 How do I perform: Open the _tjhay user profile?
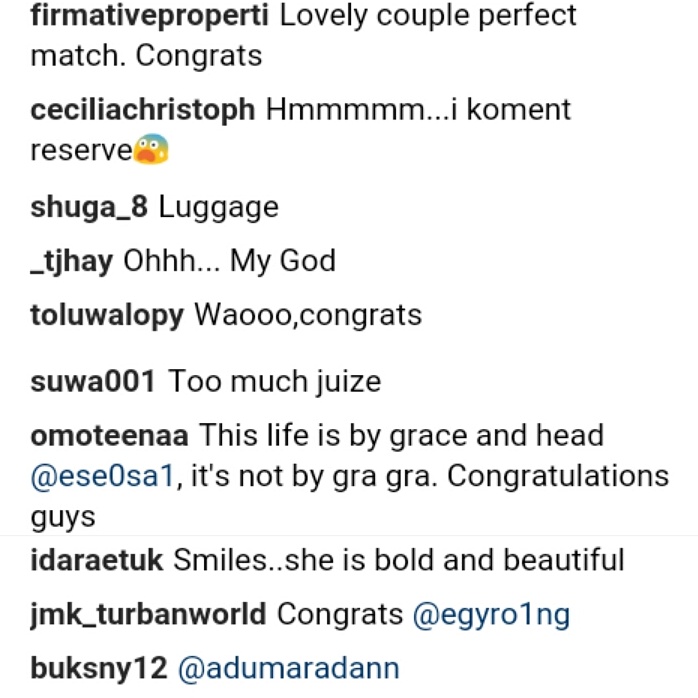(x=72, y=262)
